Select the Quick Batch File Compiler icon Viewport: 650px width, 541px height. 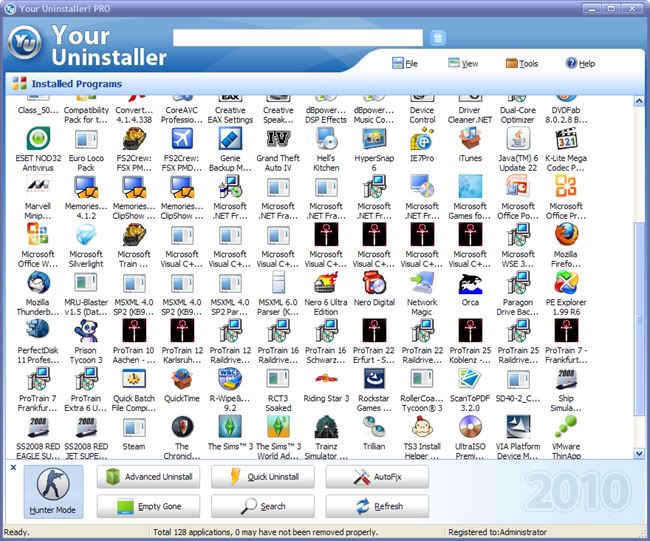[x=134, y=379]
